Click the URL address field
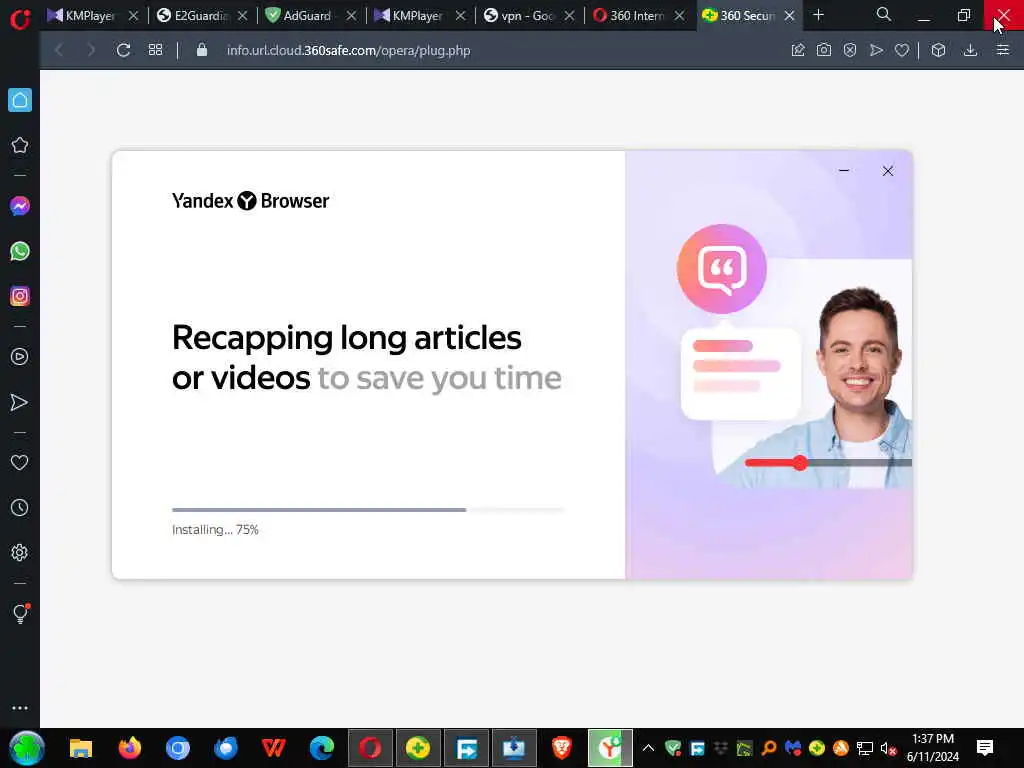Image resolution: width=1024 pixels, height=768 pixels. (x=348, y=50)
